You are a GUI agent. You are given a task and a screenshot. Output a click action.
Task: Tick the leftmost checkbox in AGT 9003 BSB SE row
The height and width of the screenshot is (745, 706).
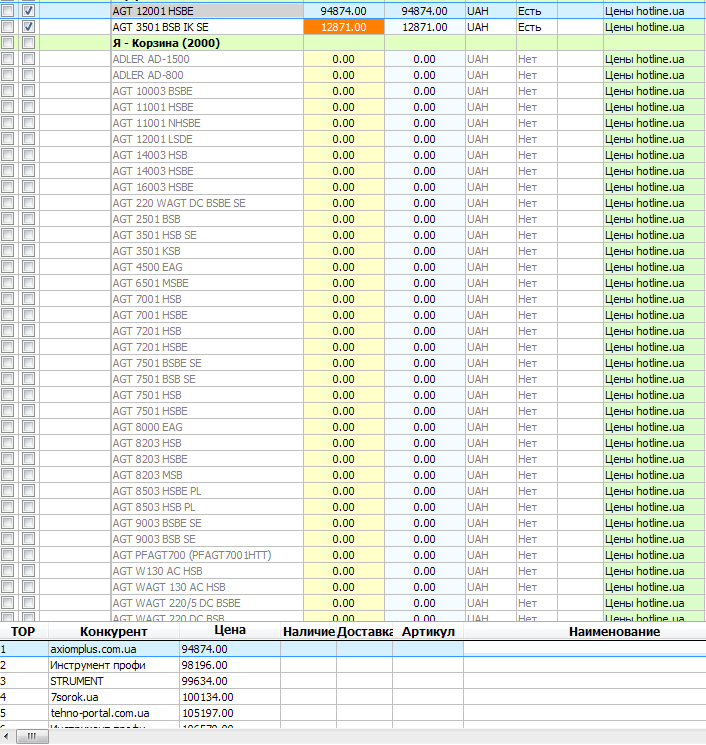[8, 539]
